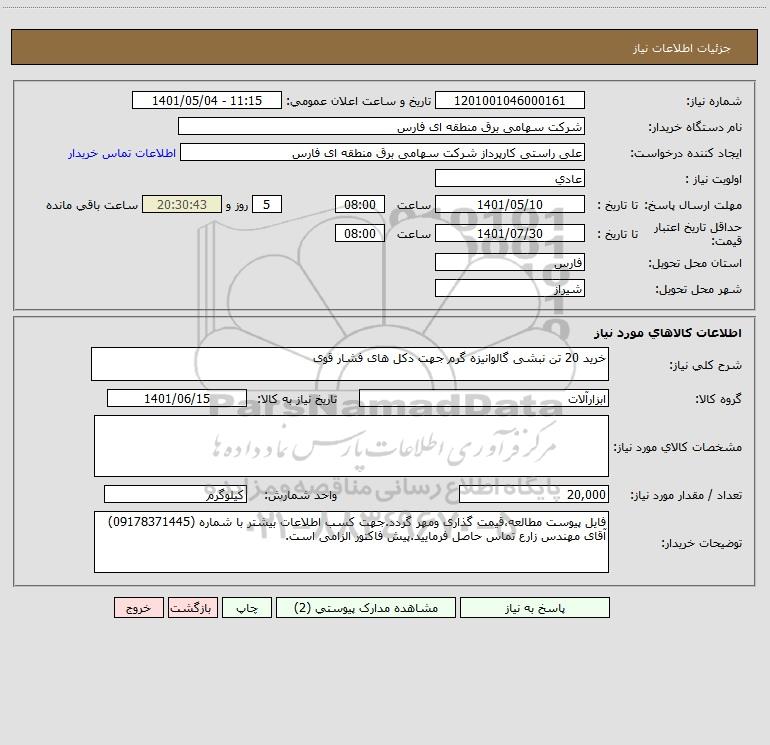Click the announcement date field 1401/05/04 - 11:15
770x745 pixels.
[x=207, y=100]
